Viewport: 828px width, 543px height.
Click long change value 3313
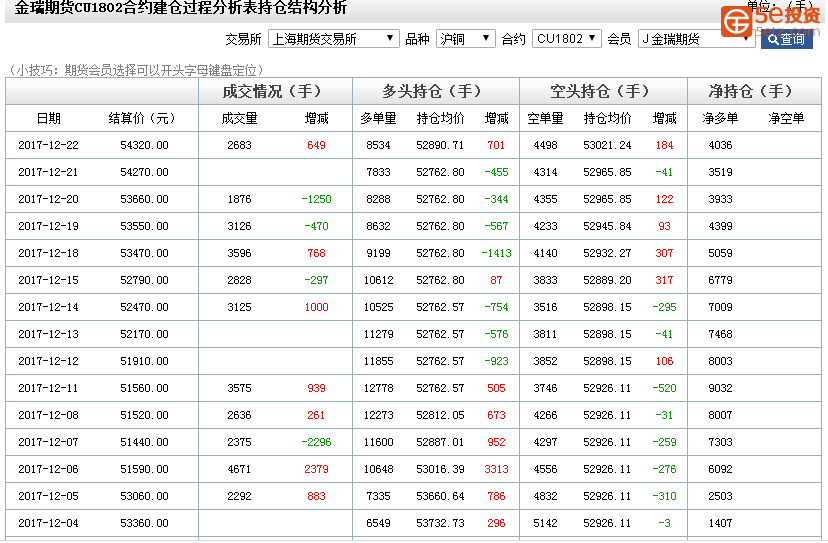pyautogui.click(x=496, y=469)
